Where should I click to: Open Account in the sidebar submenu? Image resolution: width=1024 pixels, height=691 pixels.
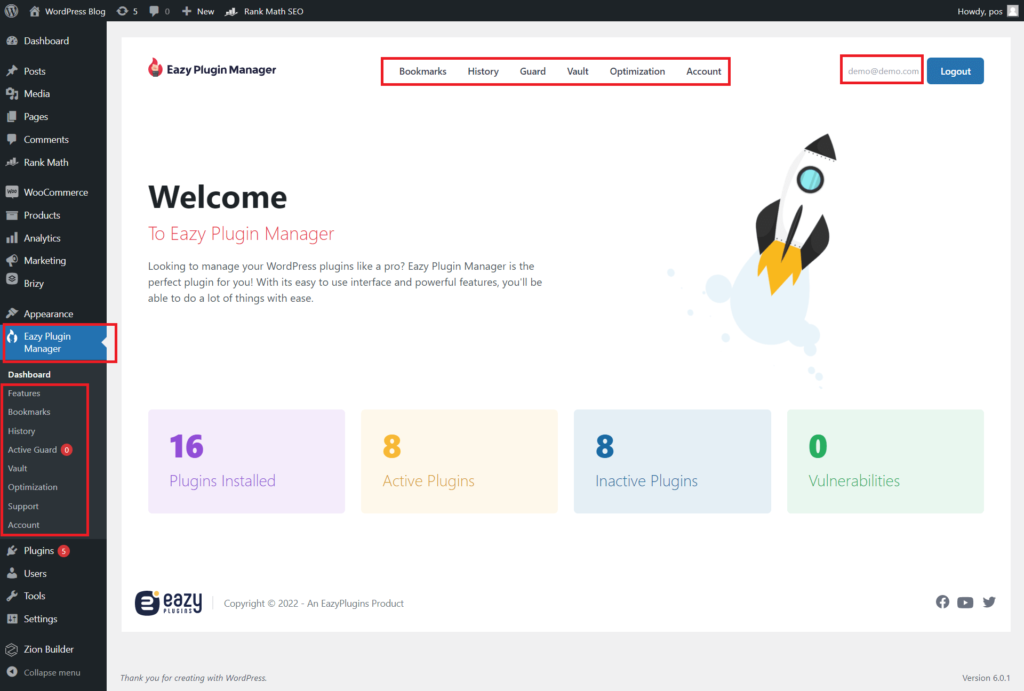pos(24,525)
